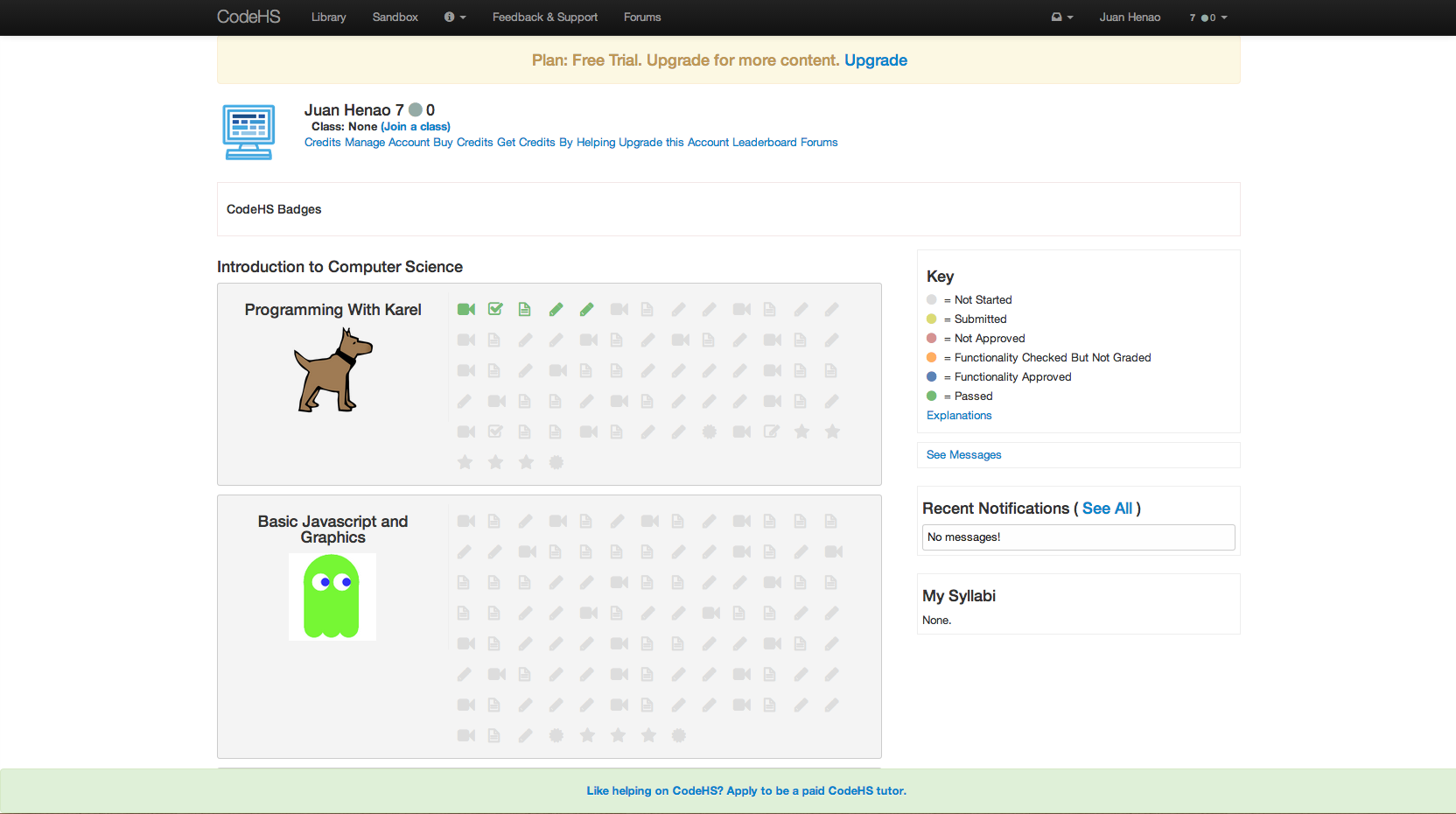Image resolution: width=1456 pixels, height=814 pixels.
Task: Open the green video lesson in Programming With Karel
Action: [x=466, y=309]
